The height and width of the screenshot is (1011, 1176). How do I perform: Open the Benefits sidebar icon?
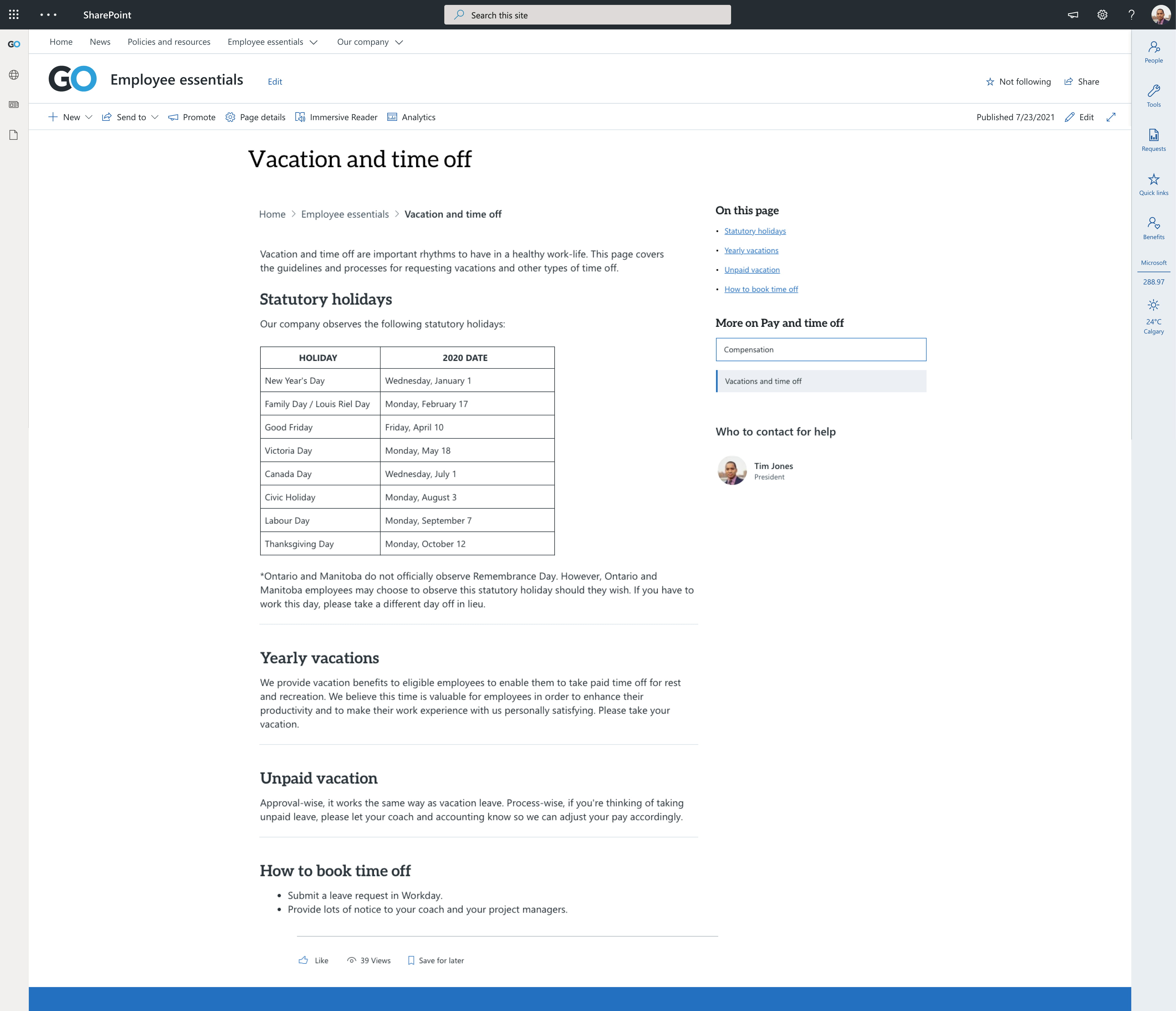(x=1153, y=228)
